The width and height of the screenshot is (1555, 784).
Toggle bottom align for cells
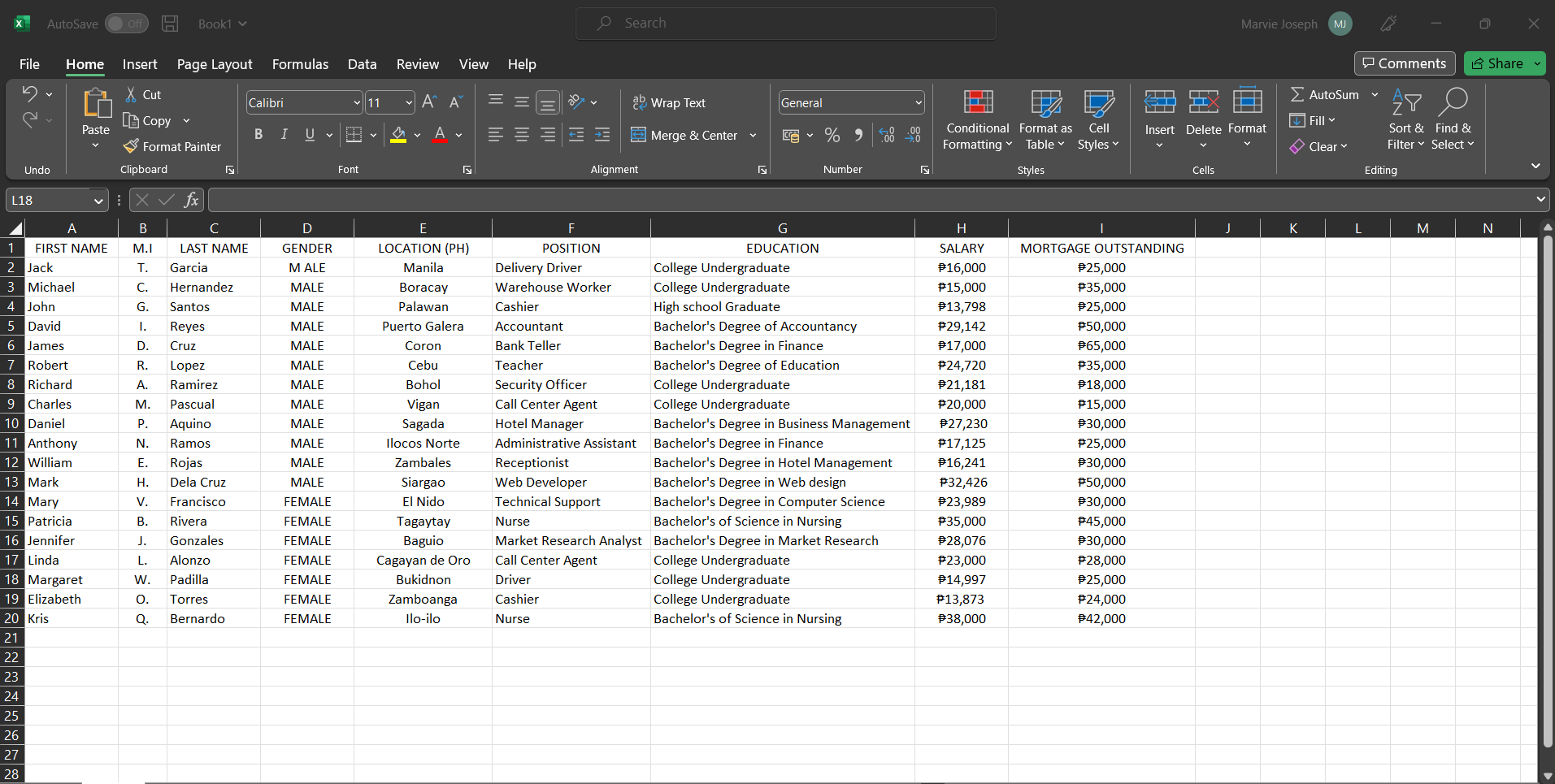(x=548, y=102)
